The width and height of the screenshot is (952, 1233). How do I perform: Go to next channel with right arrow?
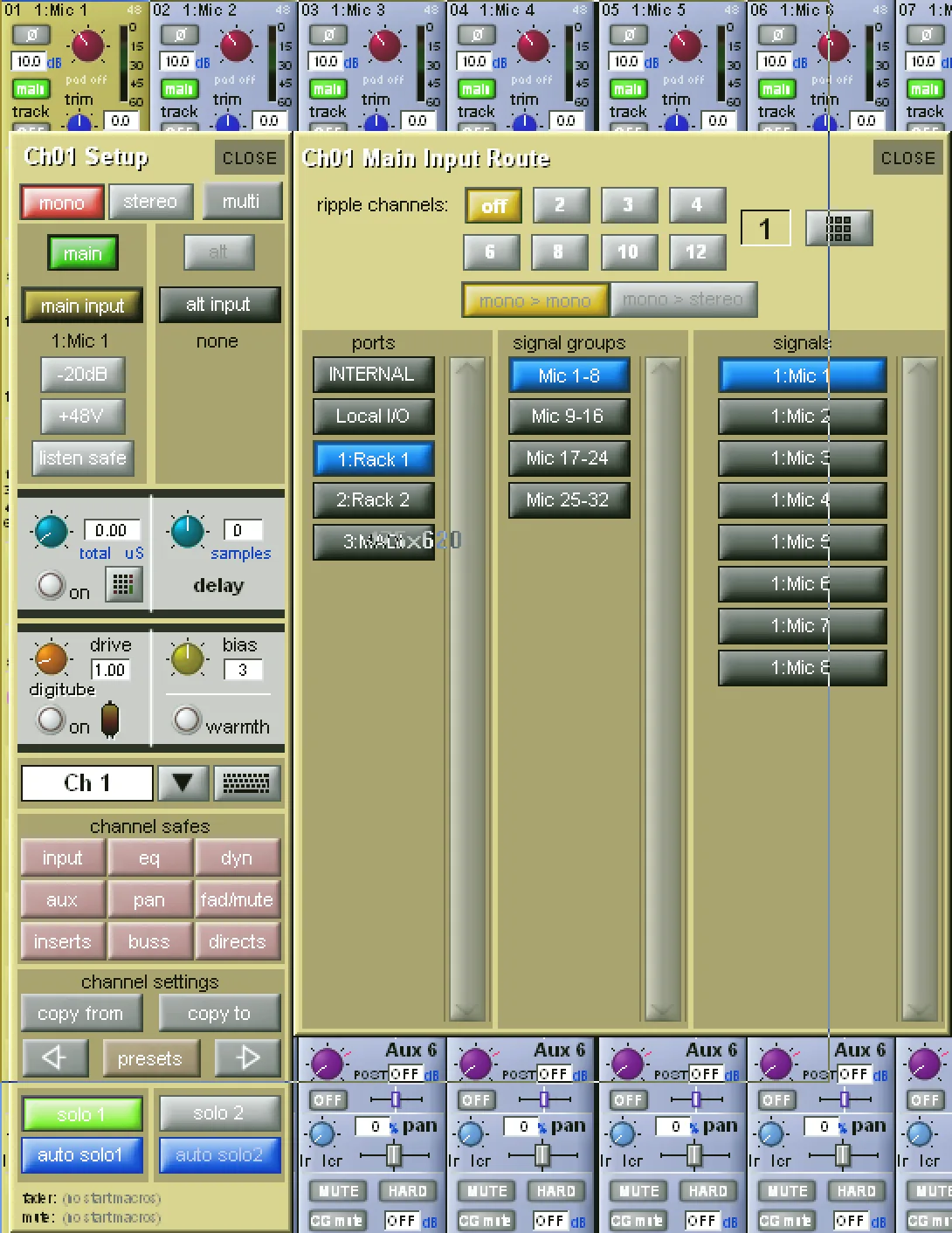248,1057
